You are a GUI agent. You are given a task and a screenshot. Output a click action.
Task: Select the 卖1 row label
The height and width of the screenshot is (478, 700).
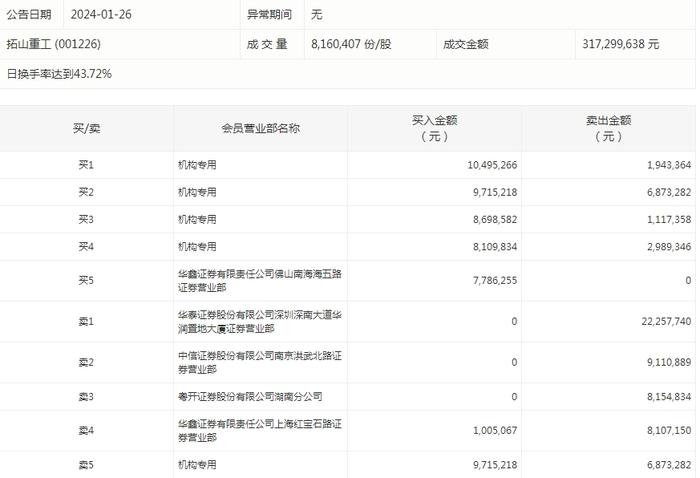(86, 321)
